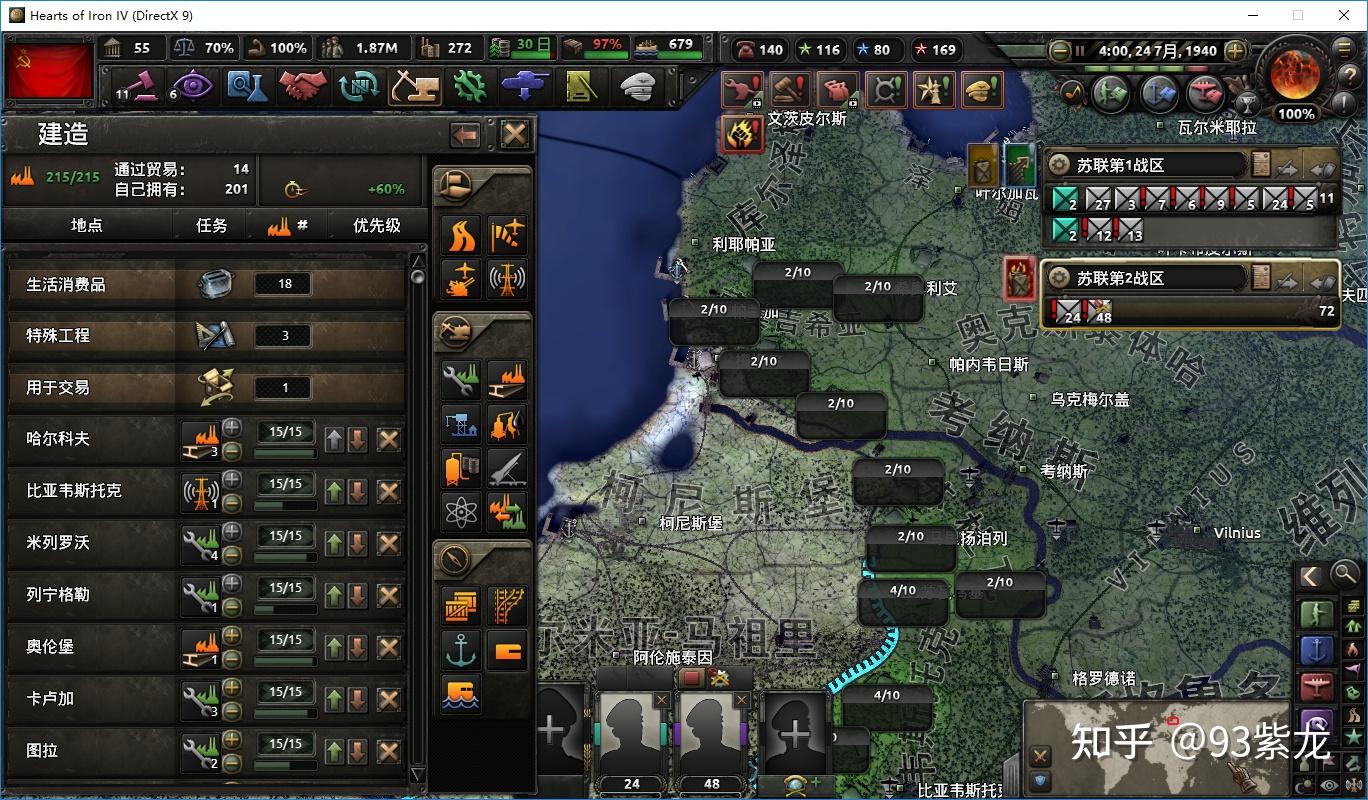
Task: Switch to the red plane air map mode
Action: tap(1317, 687)
